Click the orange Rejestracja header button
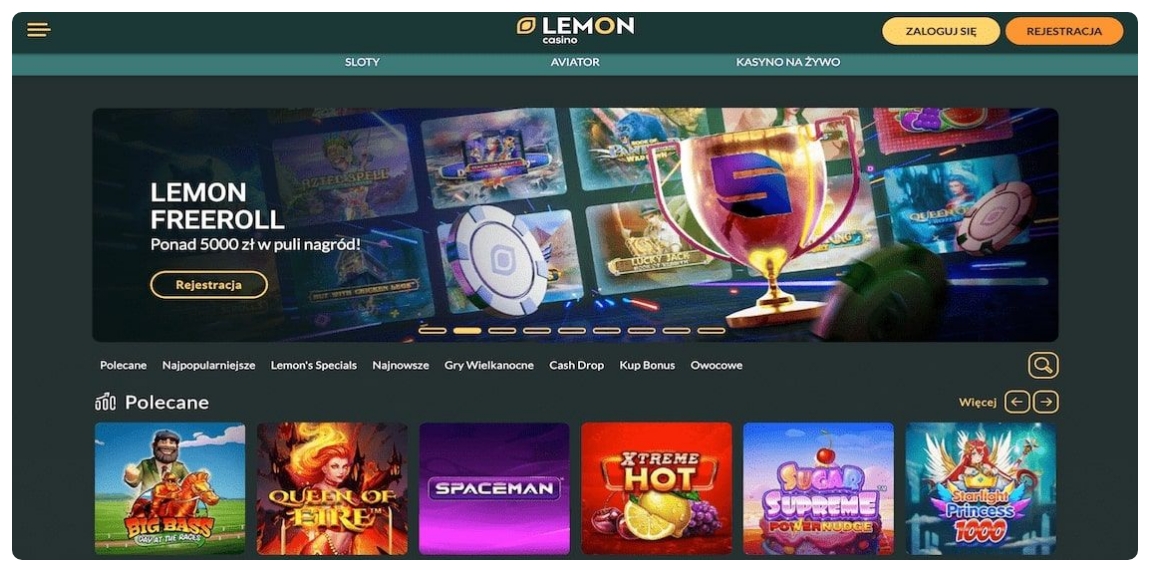The image size is (1153, 571). tap(1064, 32)
